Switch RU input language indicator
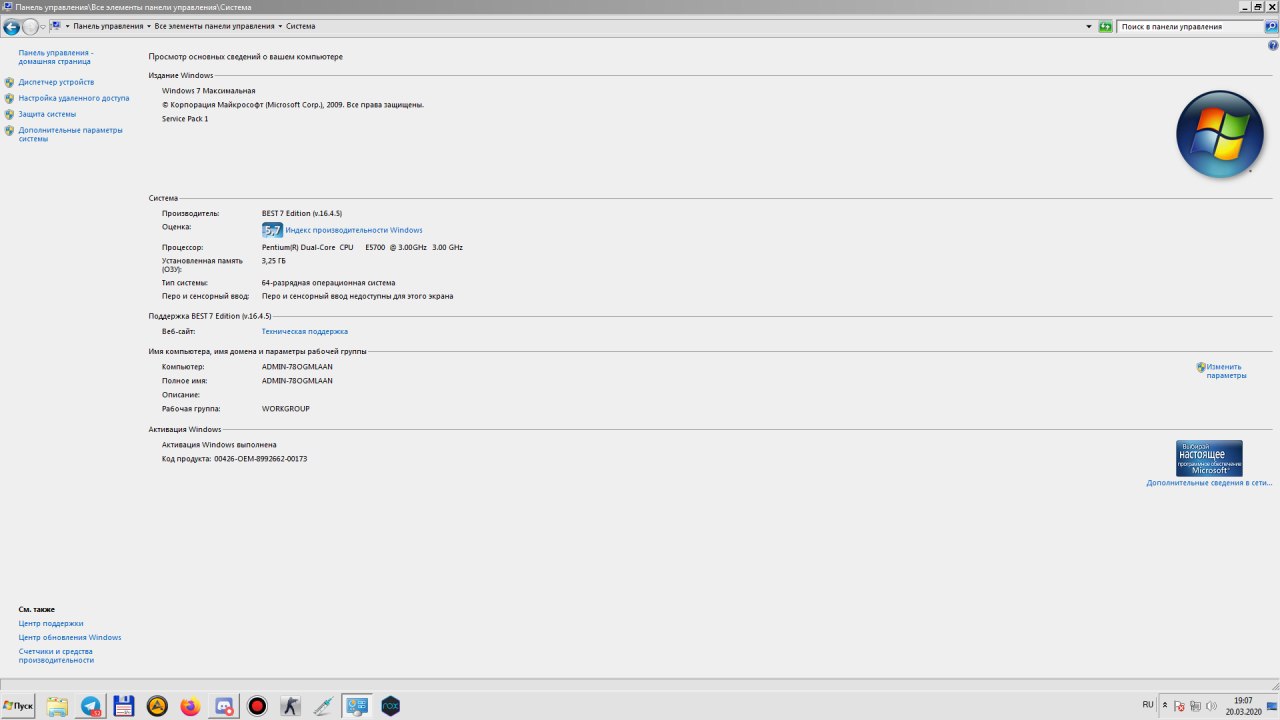This screenshot has height=720, width=1280. click(1147, 705)
